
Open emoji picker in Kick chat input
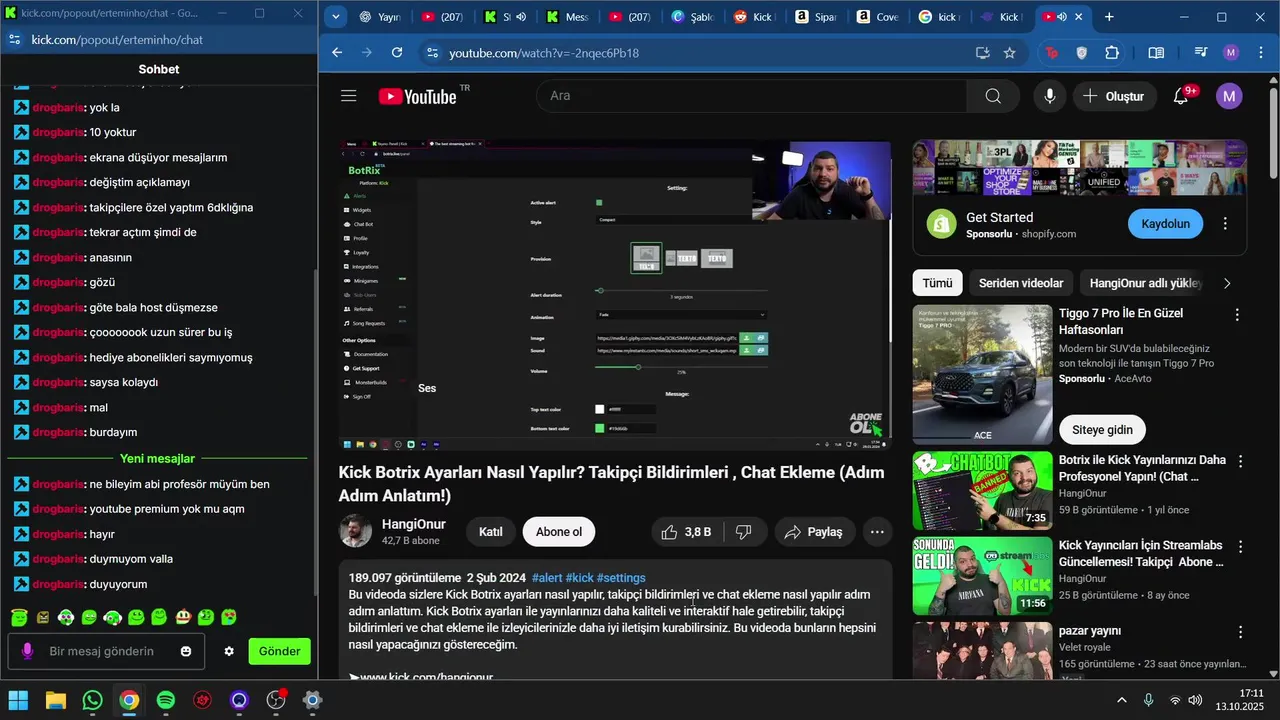(x=186, y=651)
